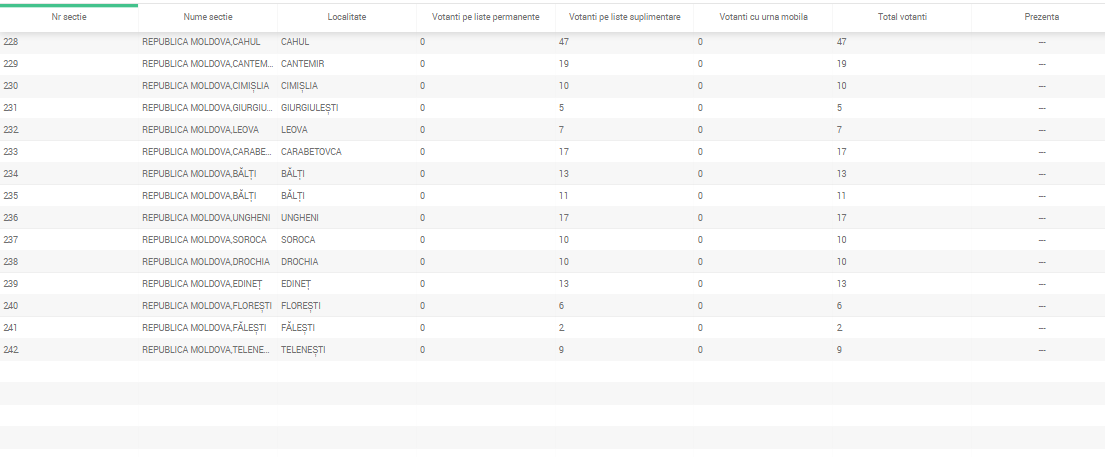Select REPUBLICA MOLDOVA,DROCHIA section name

click(206, 262)
